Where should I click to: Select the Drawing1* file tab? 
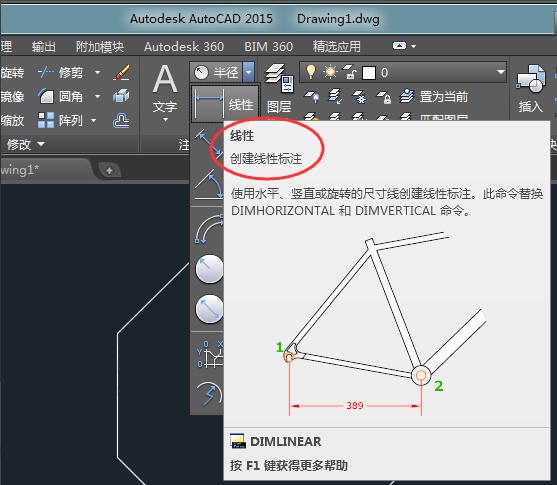(43, 170)
